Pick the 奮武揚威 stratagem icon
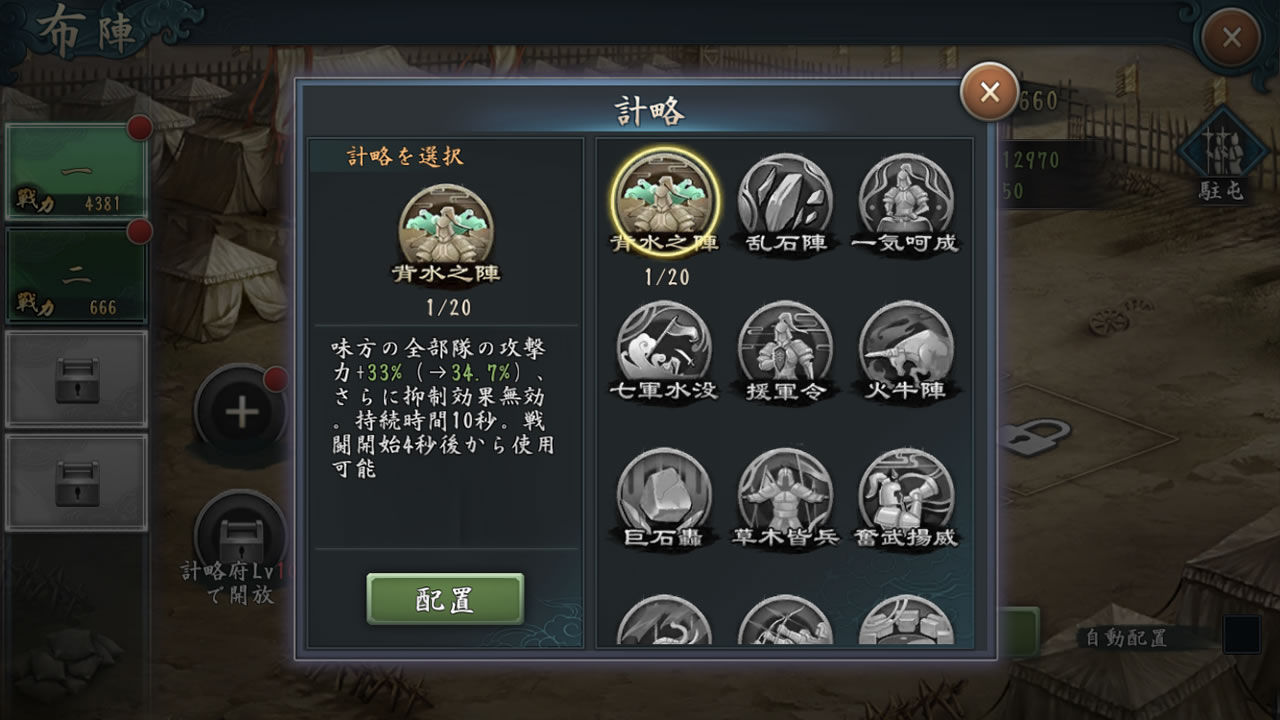Image resolution: width=1280 pixels, height=720 pixels. pos(905,496)
